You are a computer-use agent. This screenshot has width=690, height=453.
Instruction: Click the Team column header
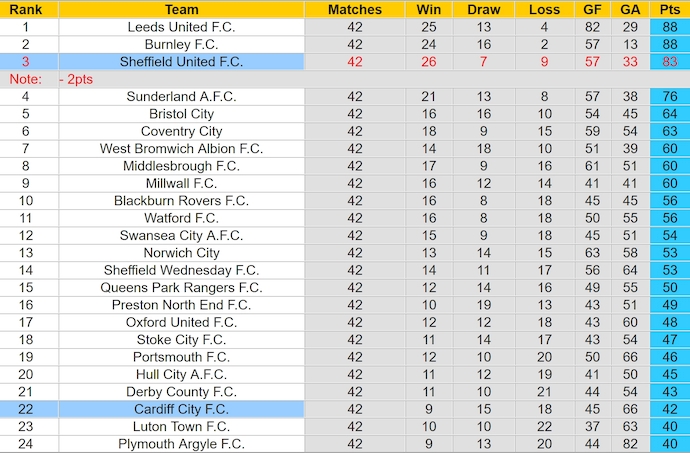point(181,9)
